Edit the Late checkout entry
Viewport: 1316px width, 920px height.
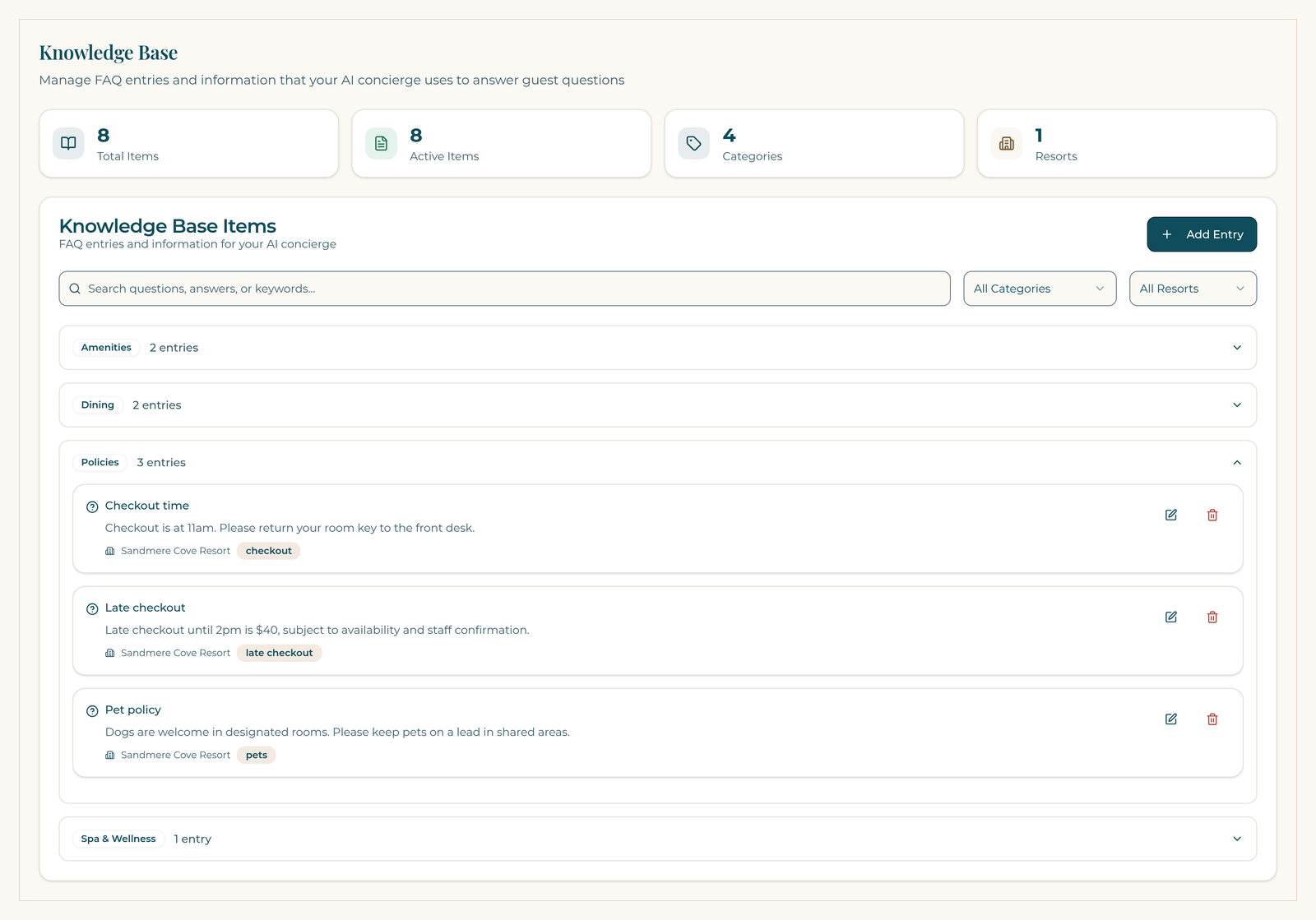[1171, 617]
